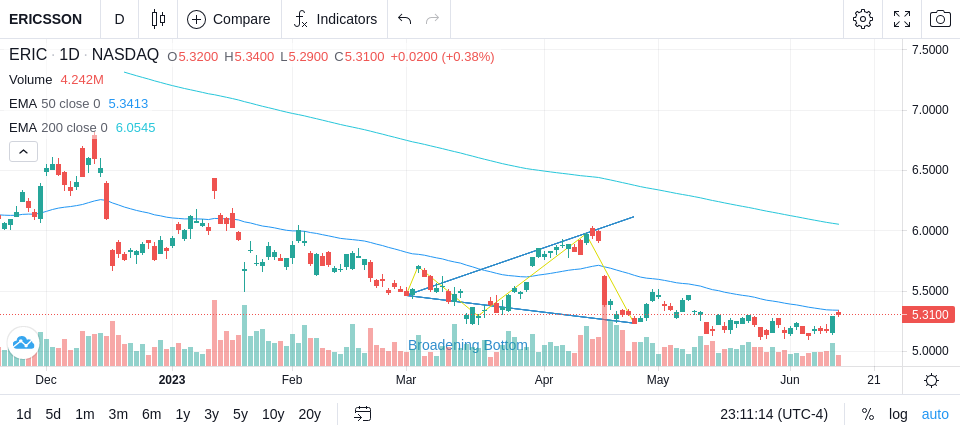Image resolution: width=960 pixels, height=433 pixels.
Task: Redo the last chart action
Action: [433, 19]
